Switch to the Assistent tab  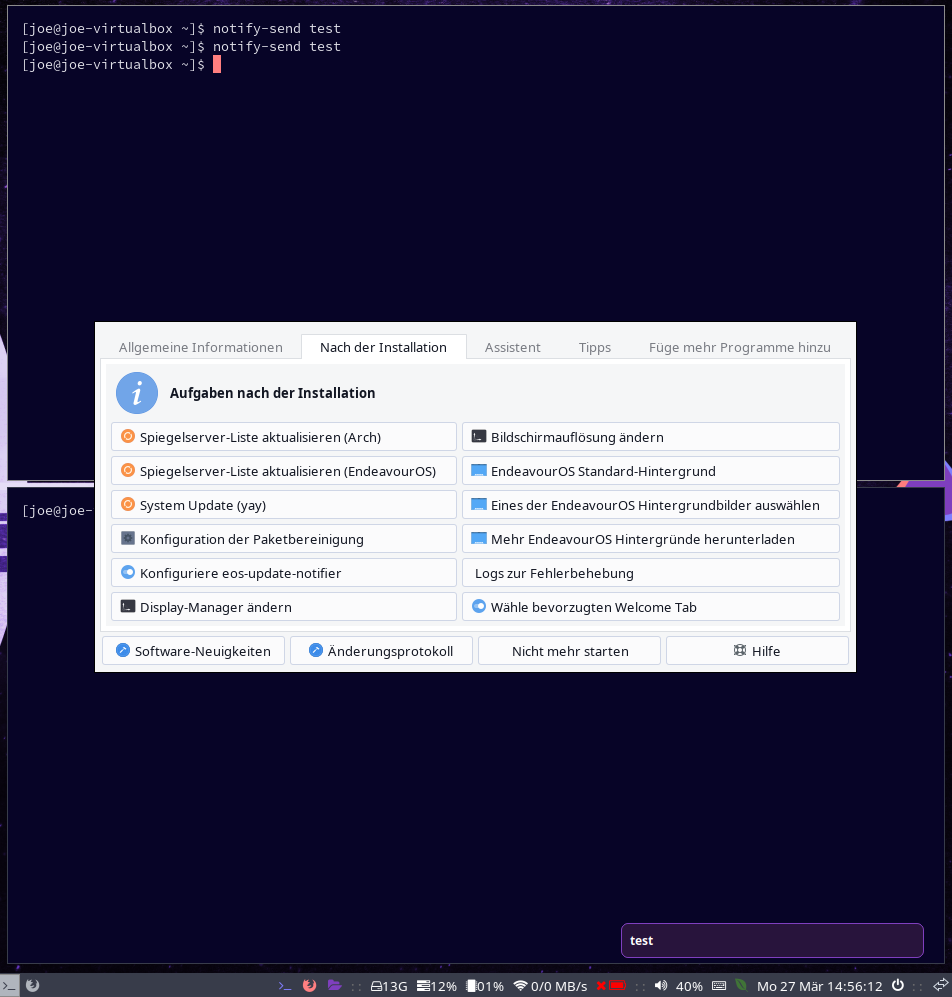[512, 347]
